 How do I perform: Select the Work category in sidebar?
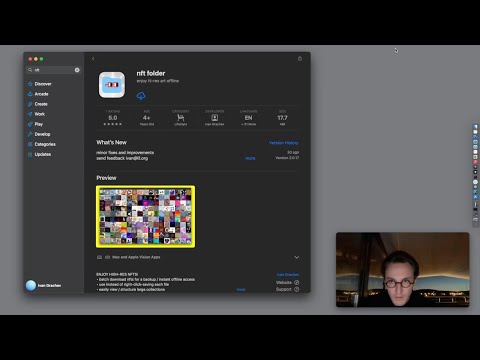[39, 114]
